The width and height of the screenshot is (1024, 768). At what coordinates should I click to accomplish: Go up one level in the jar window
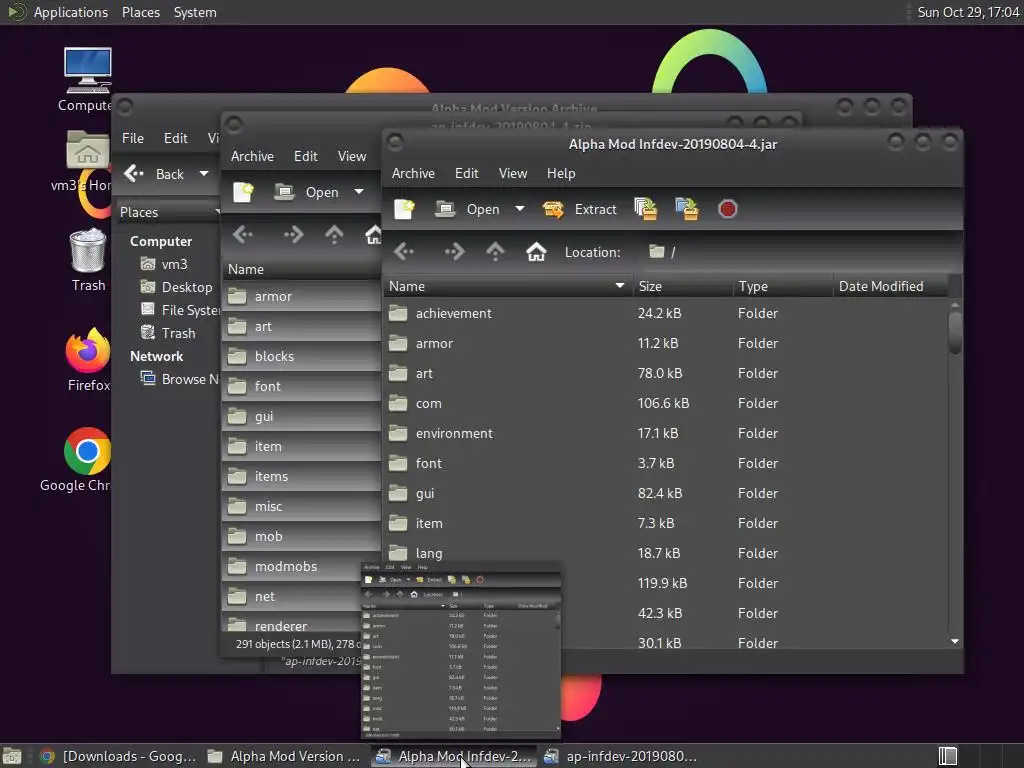click(495, 251)
